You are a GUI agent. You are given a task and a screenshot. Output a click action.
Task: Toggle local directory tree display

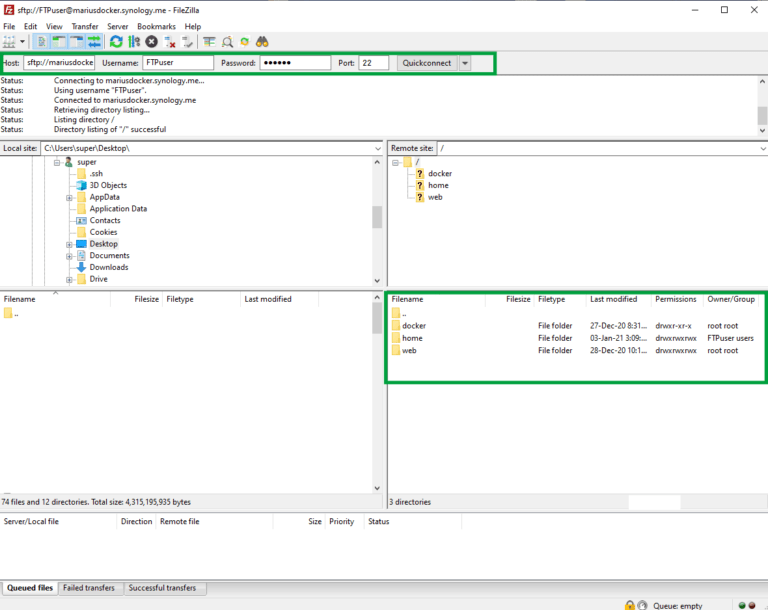[59, 42]
